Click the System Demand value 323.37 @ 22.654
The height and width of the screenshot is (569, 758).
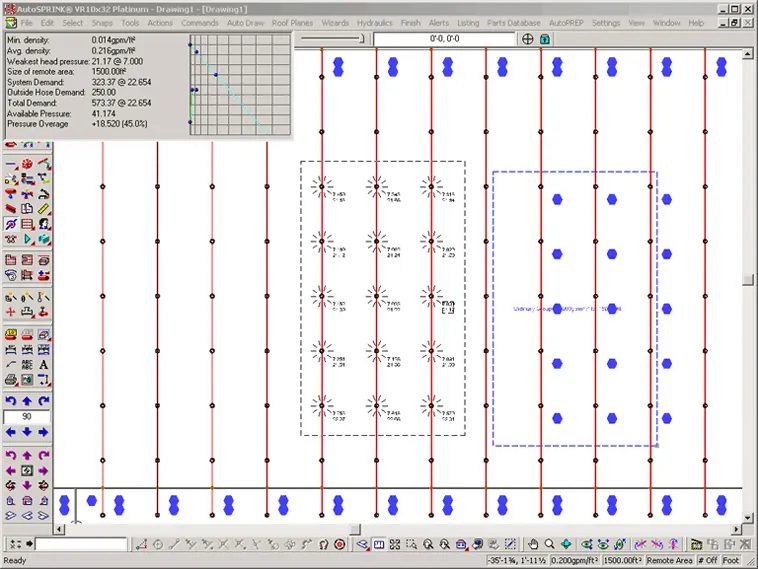pyautogui.click(x=121, y=82)
